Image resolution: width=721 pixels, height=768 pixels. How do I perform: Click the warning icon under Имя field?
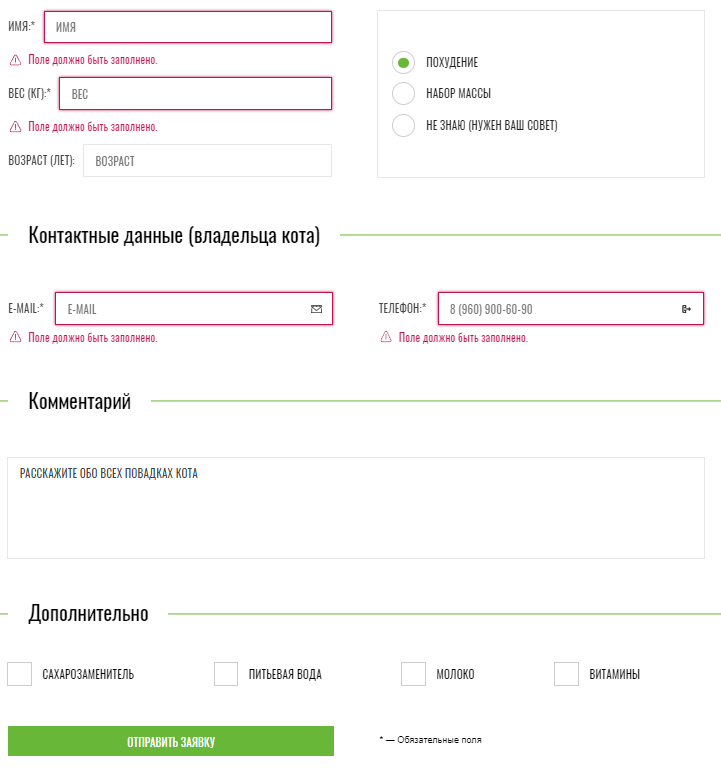pyautogui.click(x=16, y=60)
